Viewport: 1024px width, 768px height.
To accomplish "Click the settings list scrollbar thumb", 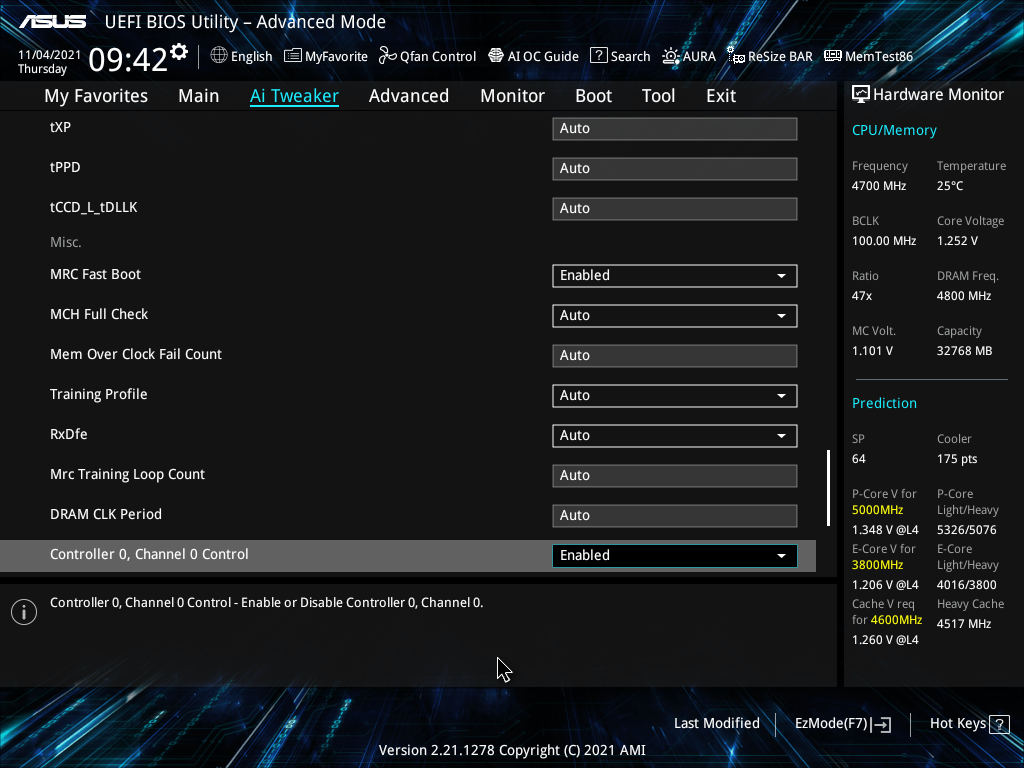I will tap(828, 488).
